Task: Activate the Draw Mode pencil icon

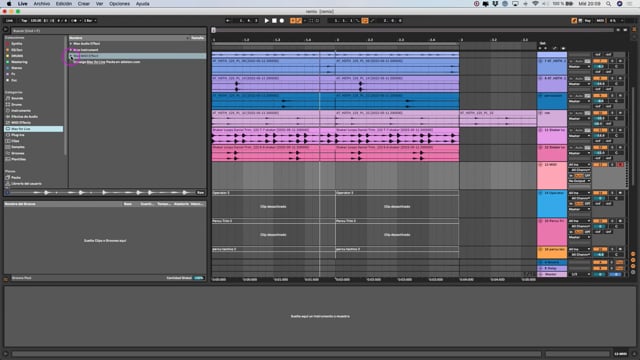Action: 574,20
